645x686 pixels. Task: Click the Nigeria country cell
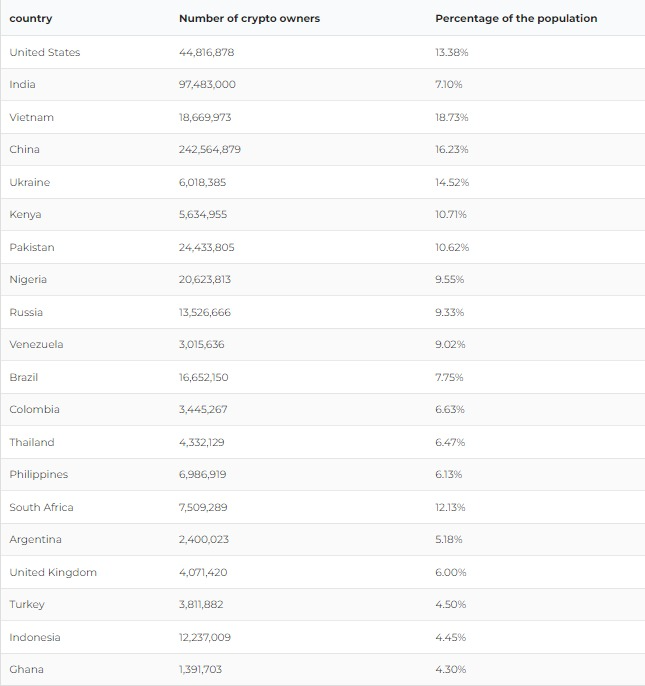pyautogui.click(x=28, y=280)
